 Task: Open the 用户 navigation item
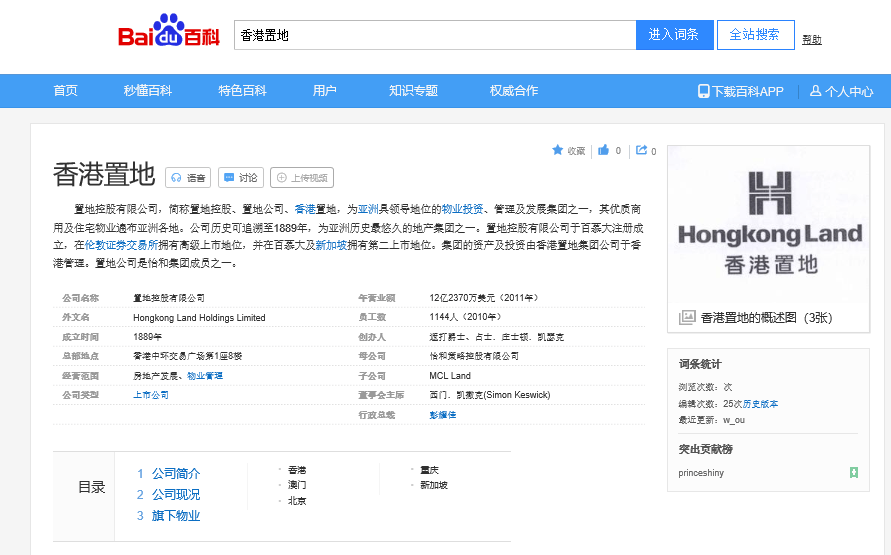(324, 91)
